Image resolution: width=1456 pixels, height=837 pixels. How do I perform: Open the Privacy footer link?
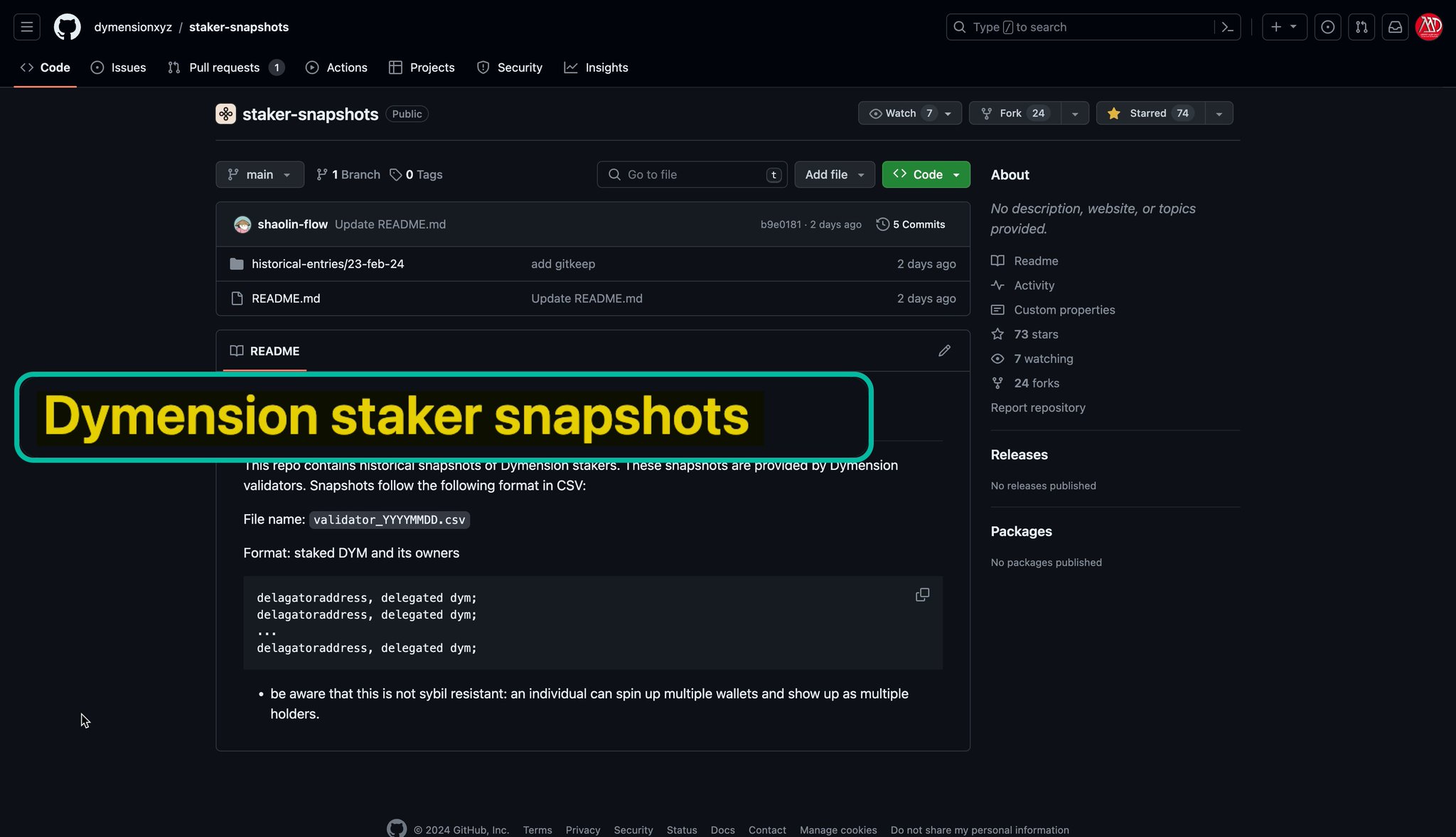[x=583, y=830]
